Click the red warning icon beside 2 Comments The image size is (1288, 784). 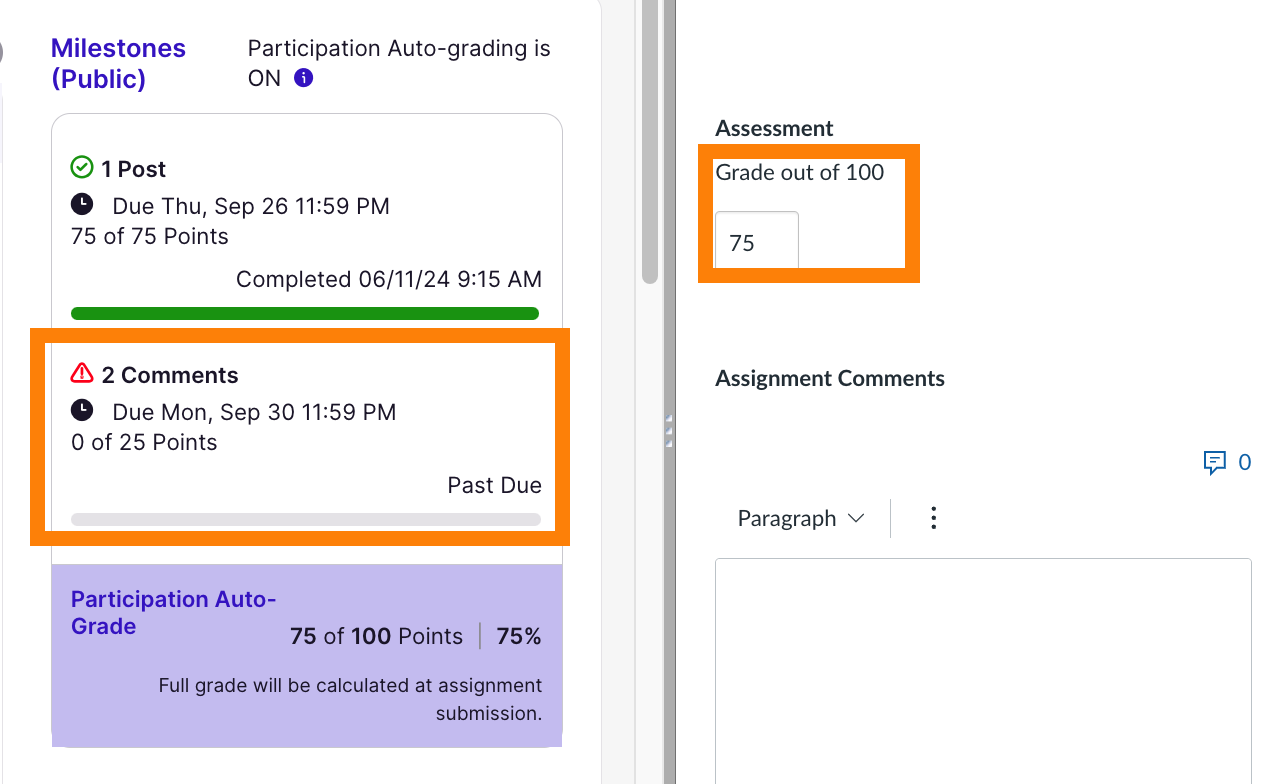coord(82,374)
